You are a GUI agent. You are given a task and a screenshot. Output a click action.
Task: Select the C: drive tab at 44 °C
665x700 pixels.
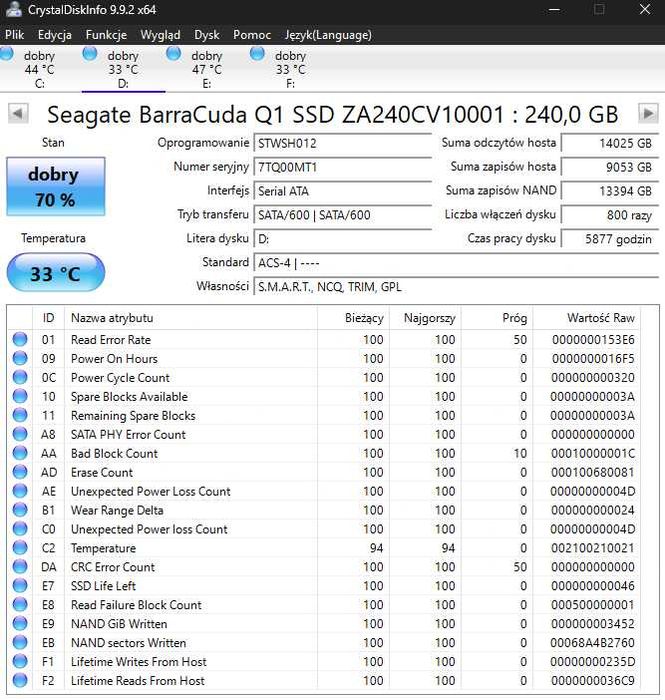point(39,69)
